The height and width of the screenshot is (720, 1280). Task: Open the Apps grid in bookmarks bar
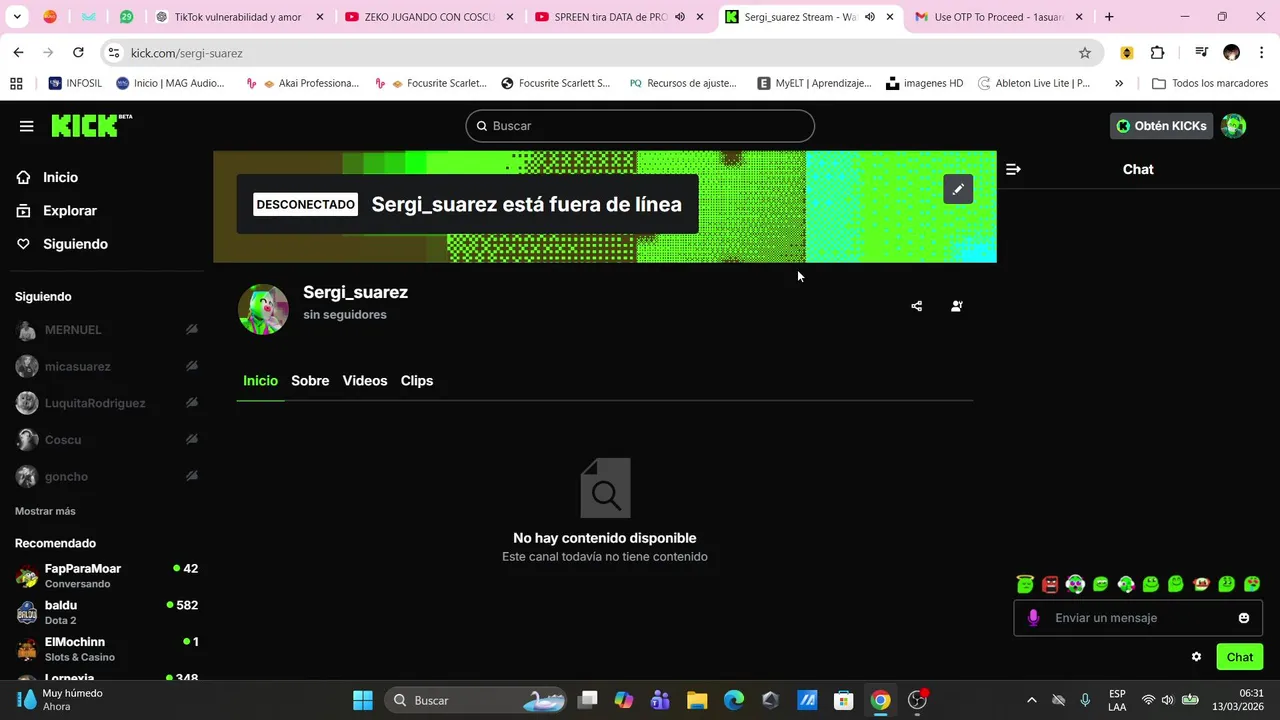pos(16,83)
